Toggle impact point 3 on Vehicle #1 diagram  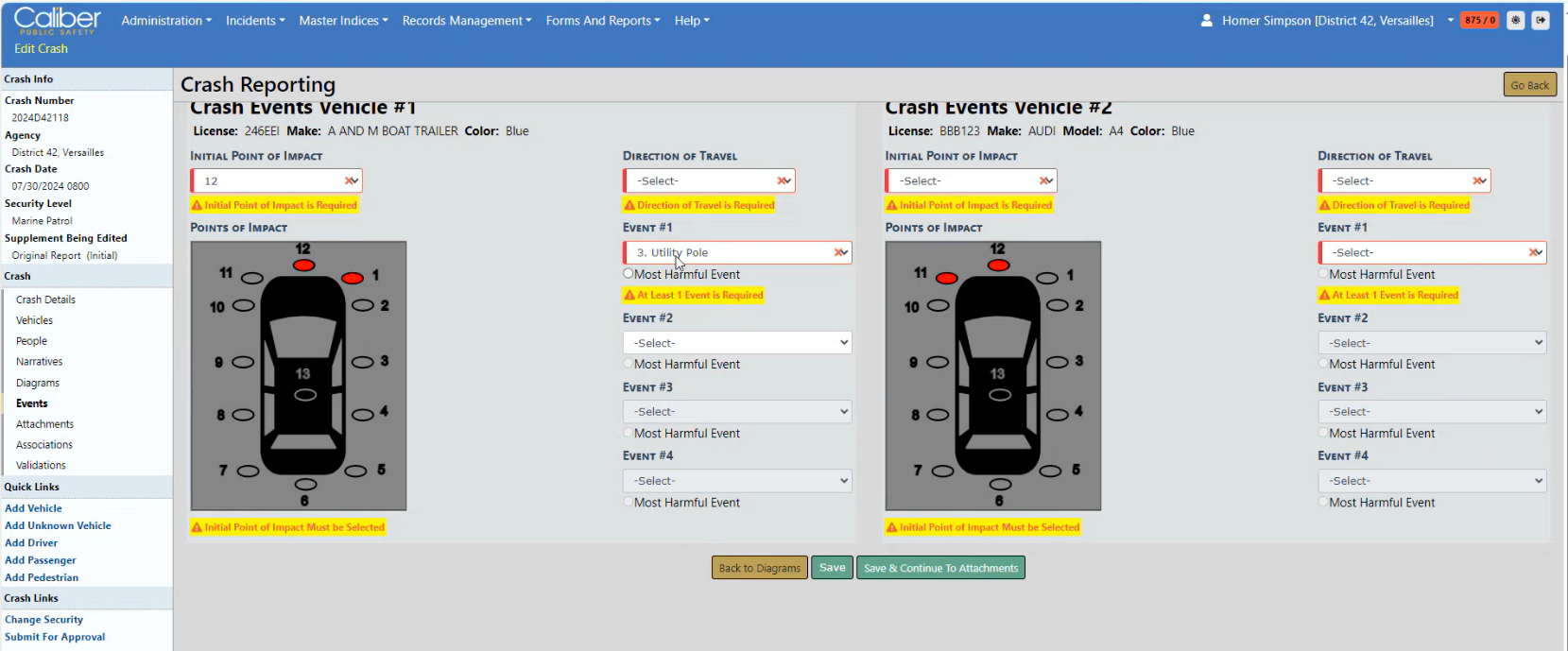[363, 362]
